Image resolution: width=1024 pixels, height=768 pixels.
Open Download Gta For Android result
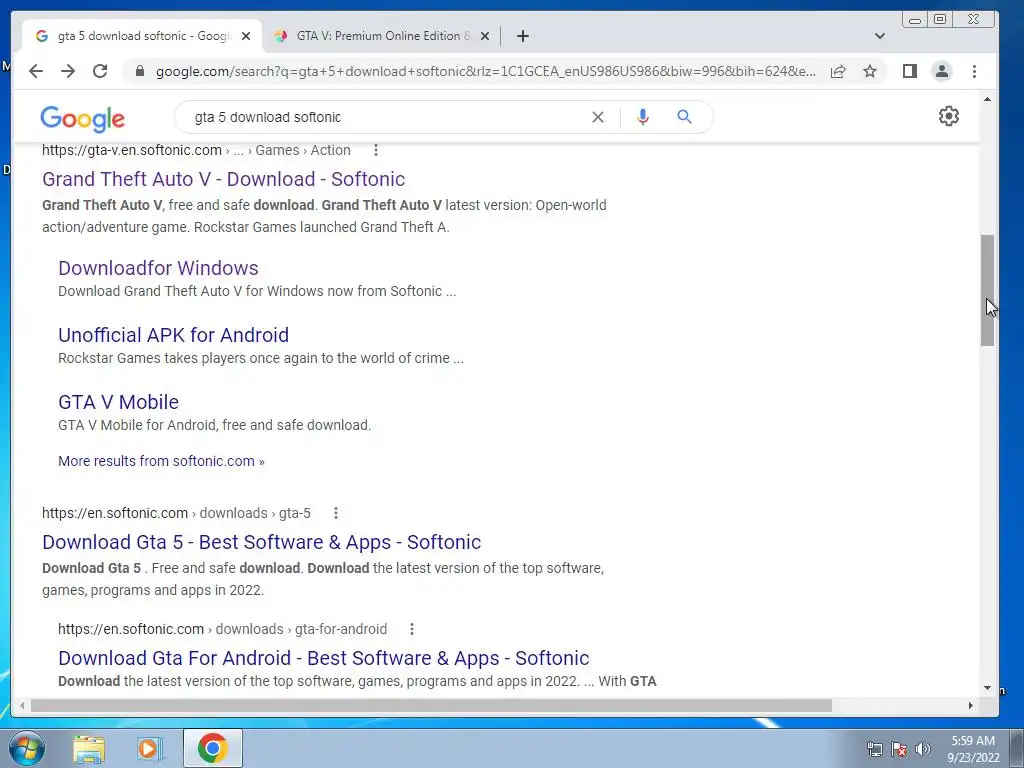pyautogui.click(x=323, y=658)
